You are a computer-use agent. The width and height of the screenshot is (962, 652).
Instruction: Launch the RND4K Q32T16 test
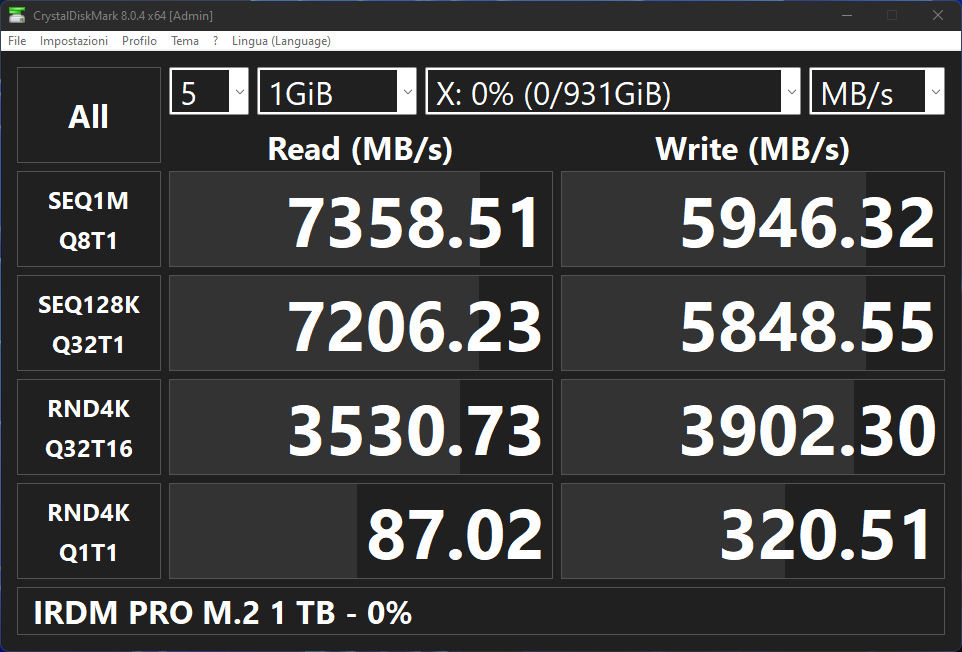pyautogui.click(x=89, y=427)
